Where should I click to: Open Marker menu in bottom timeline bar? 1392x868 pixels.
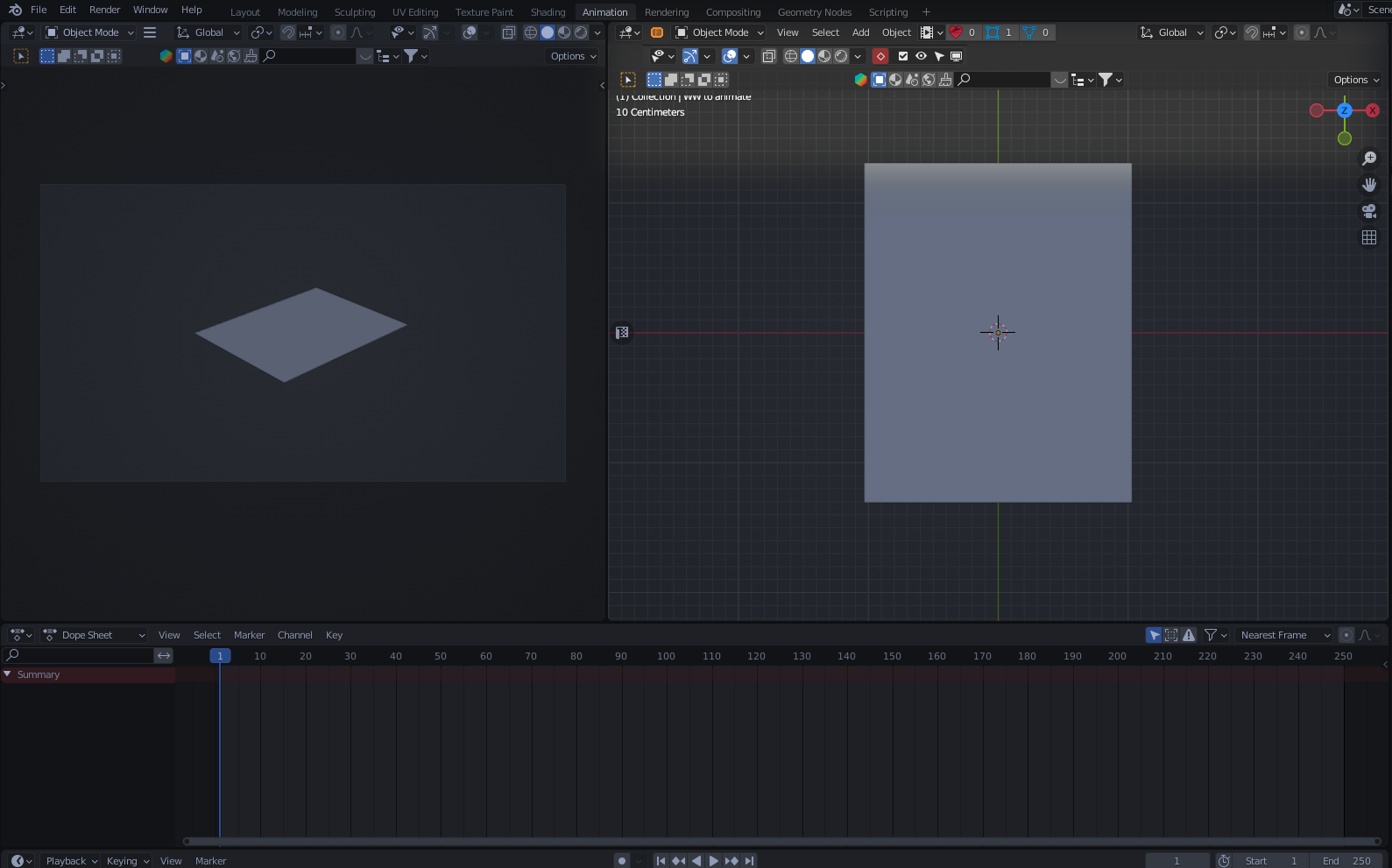(210, 861)
